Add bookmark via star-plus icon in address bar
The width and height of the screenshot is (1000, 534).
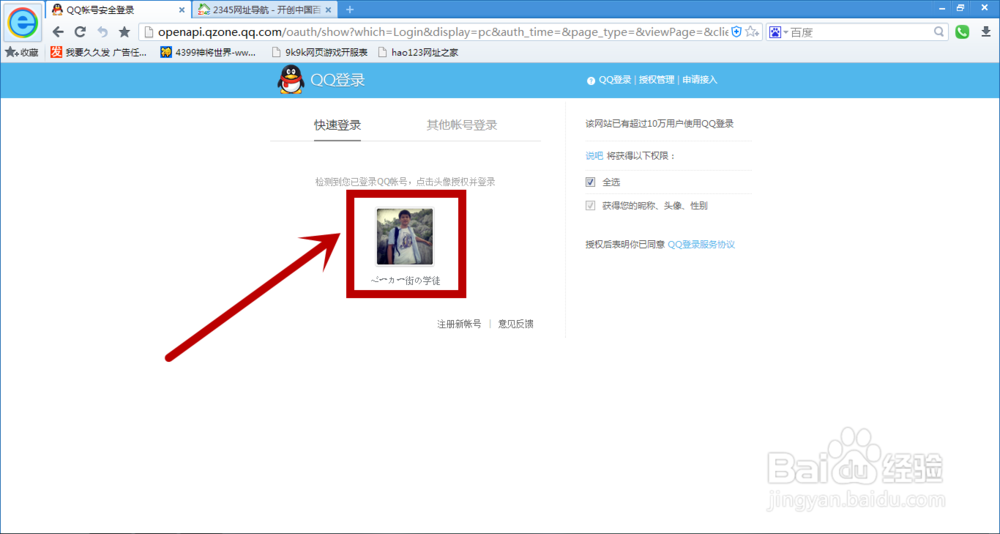tap(753, 32)
